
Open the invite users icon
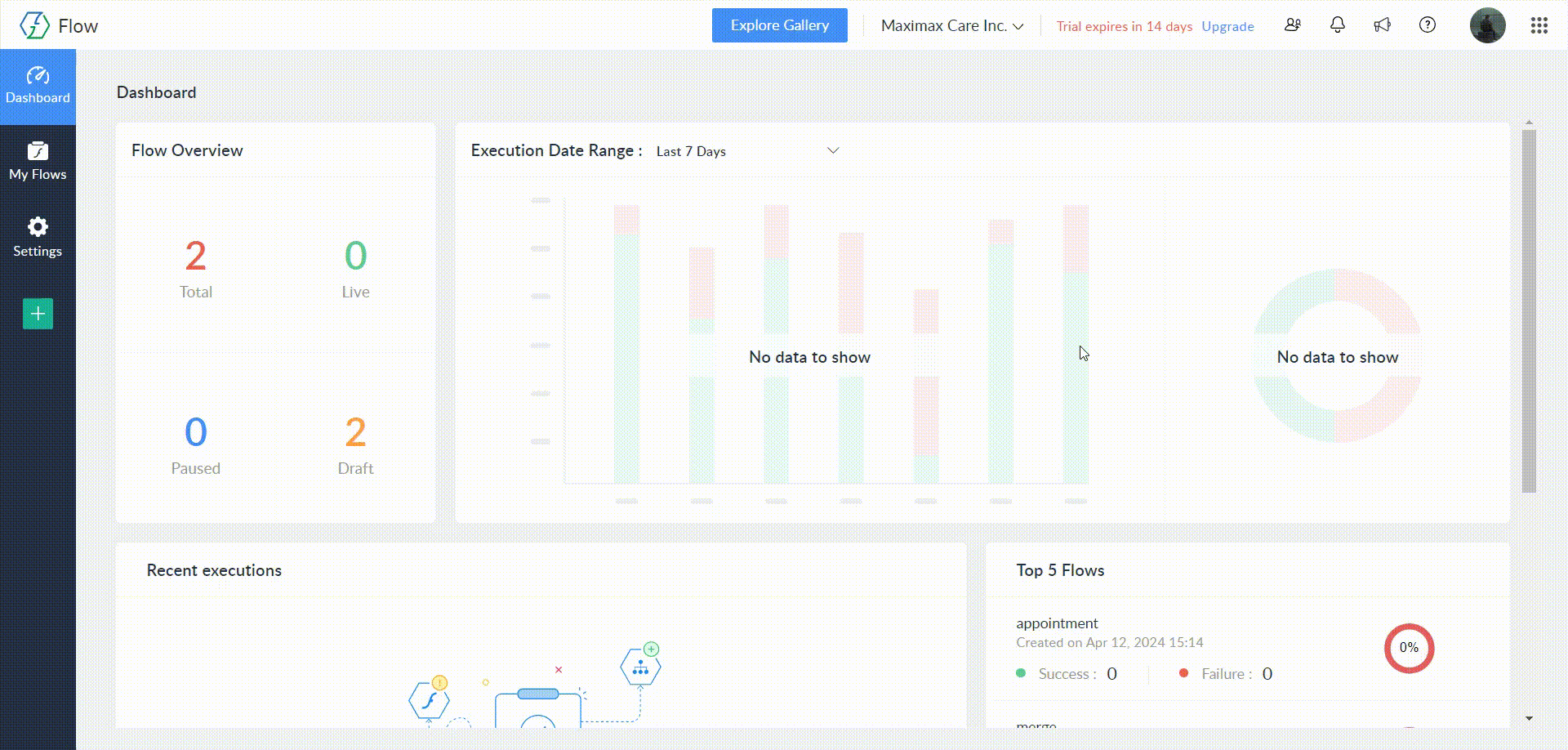(1292, 25)
